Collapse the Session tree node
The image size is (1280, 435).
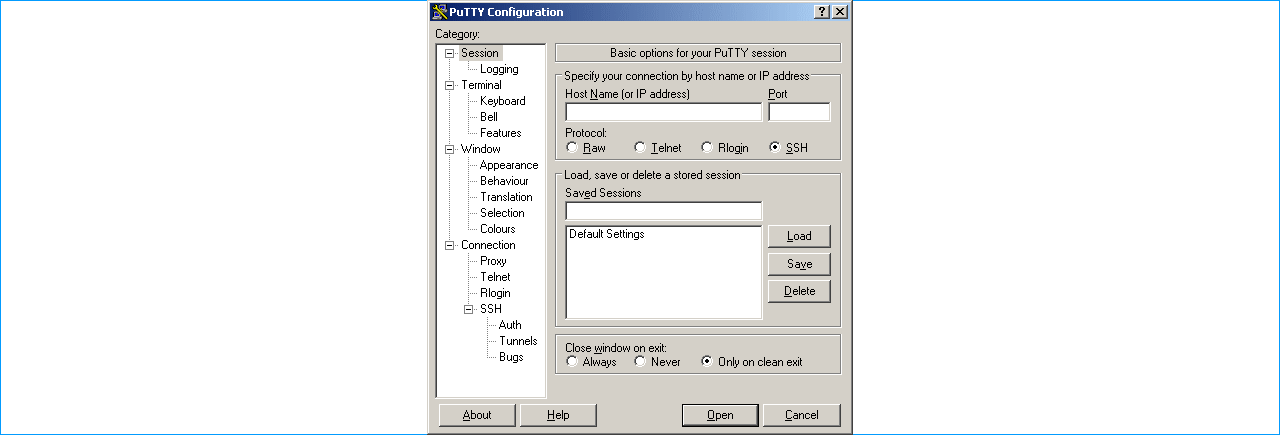pyautogui.click(x=450, y=53)
